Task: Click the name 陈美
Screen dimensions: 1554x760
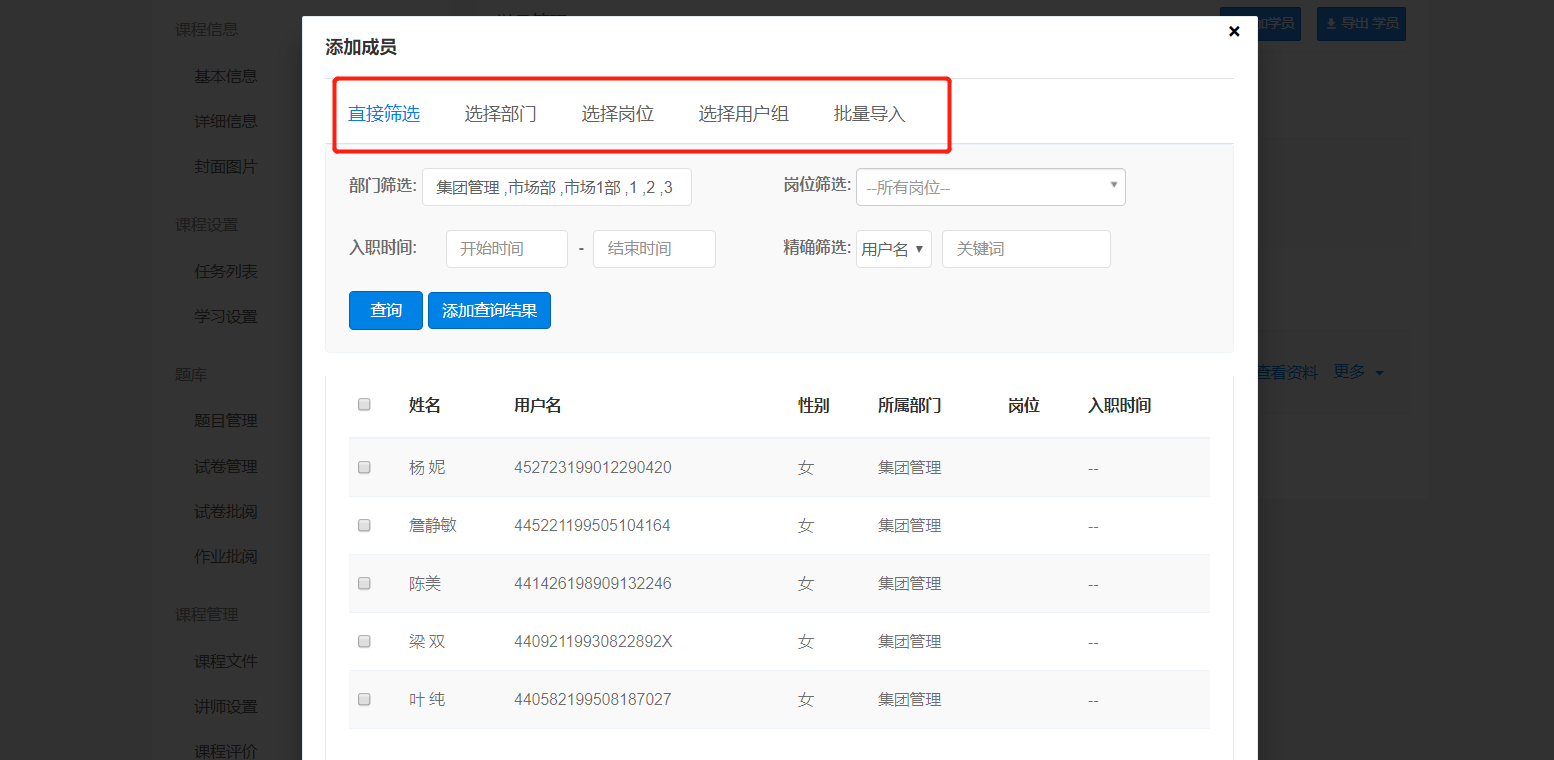Action: coord(425,583)
